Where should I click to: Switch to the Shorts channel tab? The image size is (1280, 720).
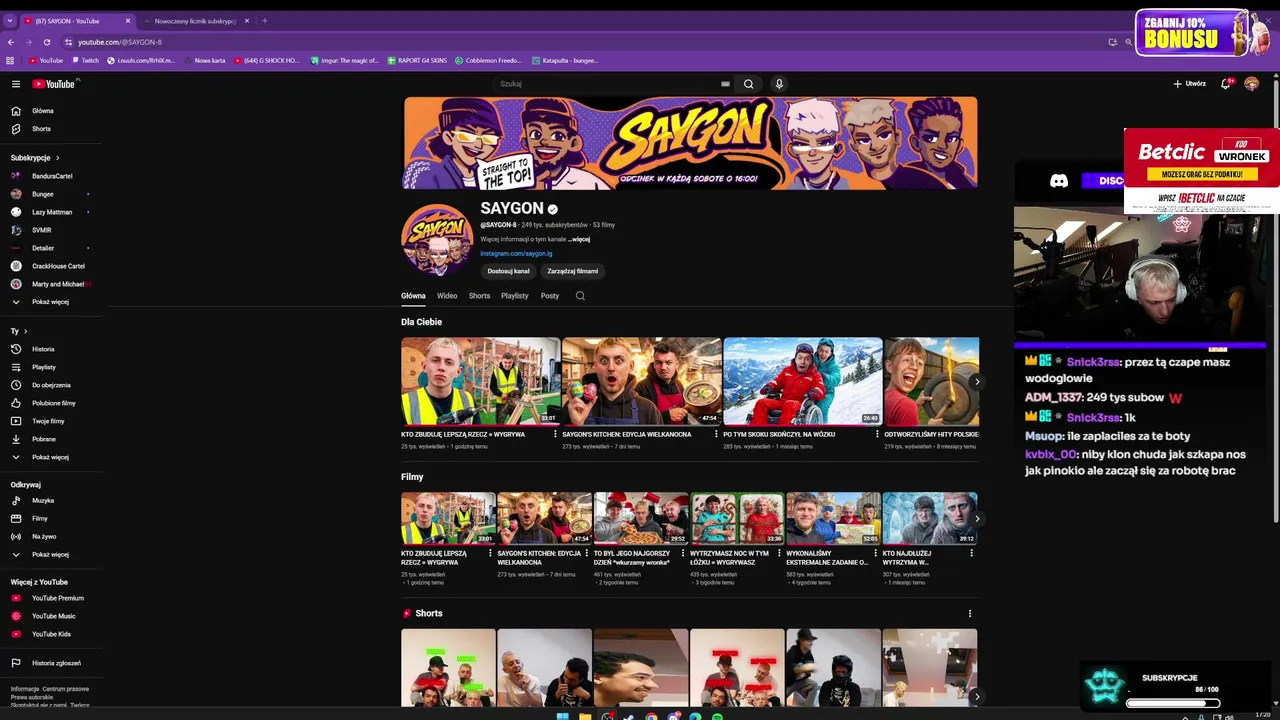[480, 296]
